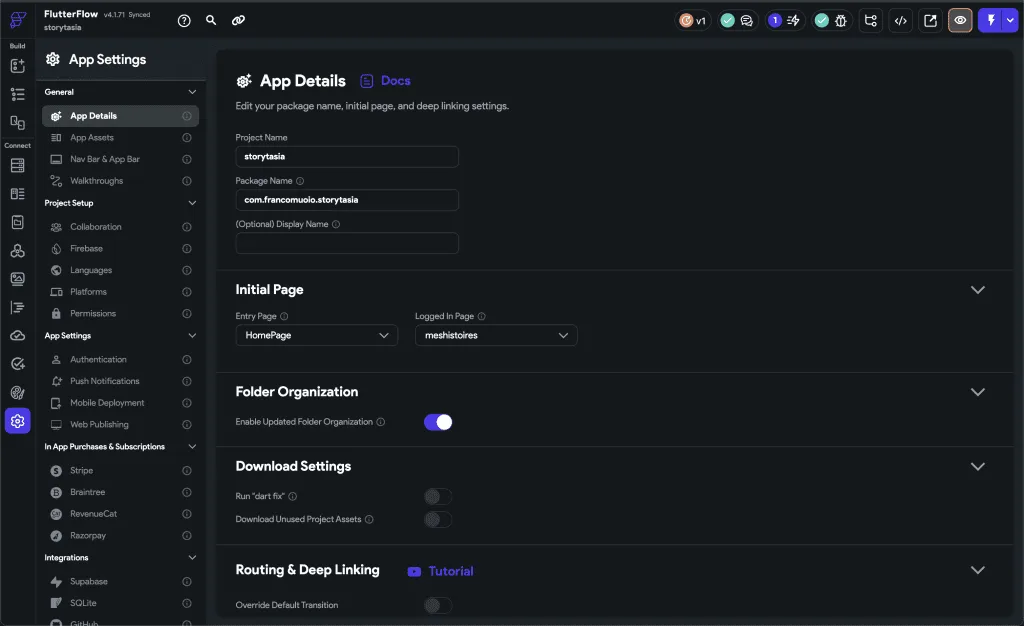Click the lightning bolt run button

(990, 20)
